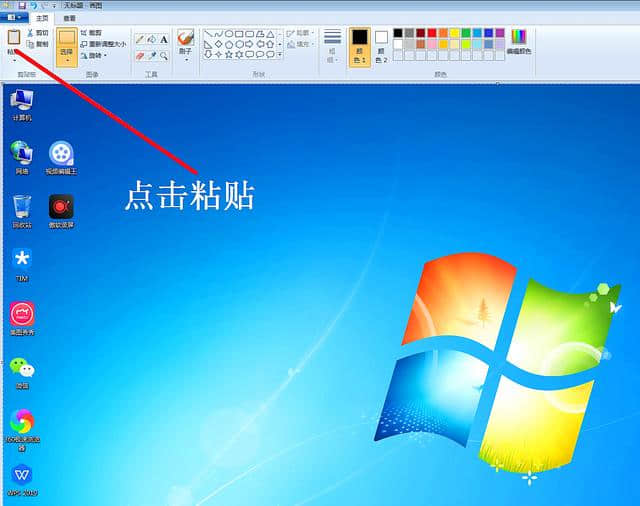The height and width of the screenshot is (506, 640).
Task: Choose the Diamond shape
Action: [x=219, y=44]
